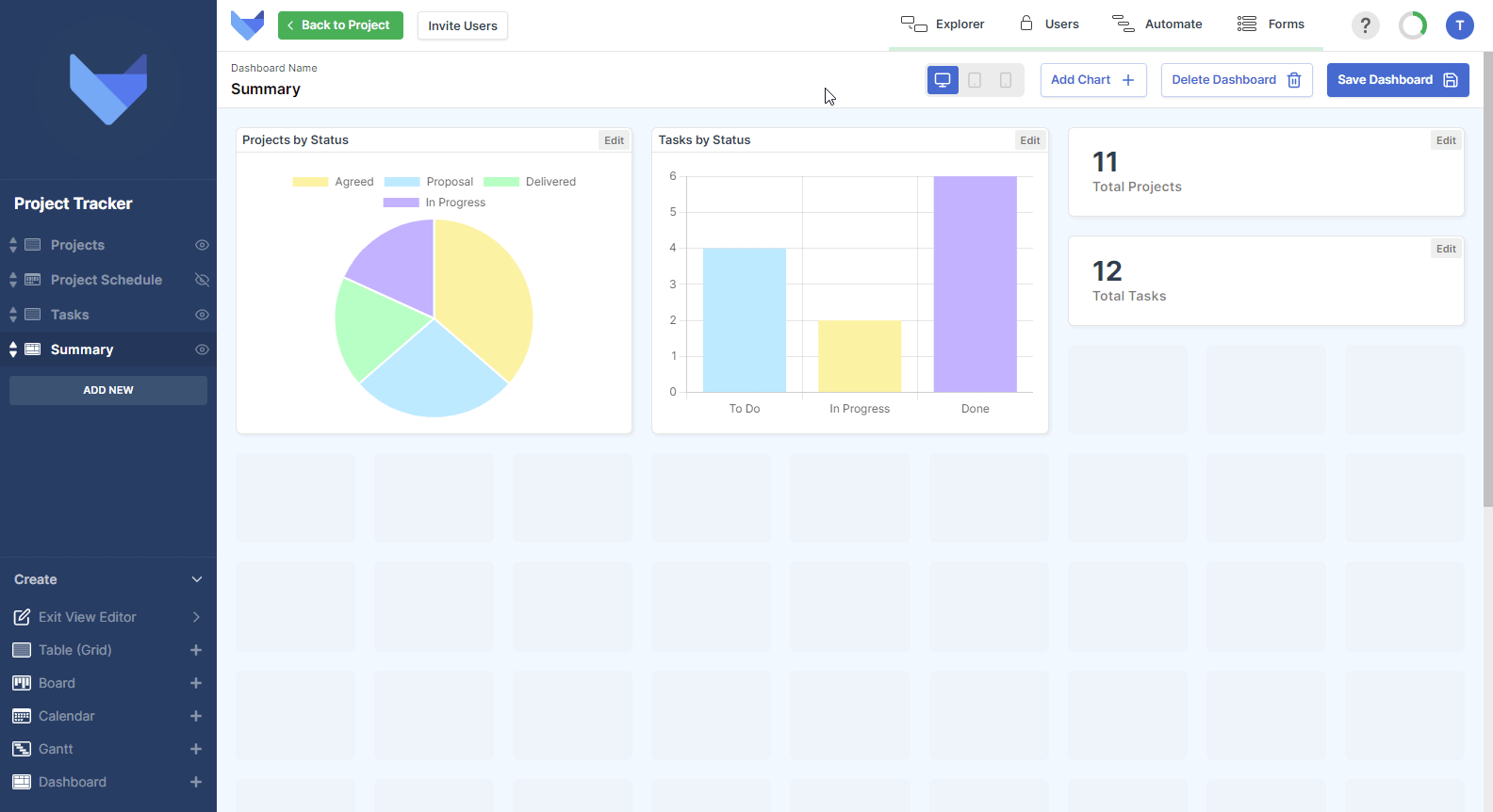Switch to mobile phone layout icon
1493x812 pixels.
click(1006, 80)
